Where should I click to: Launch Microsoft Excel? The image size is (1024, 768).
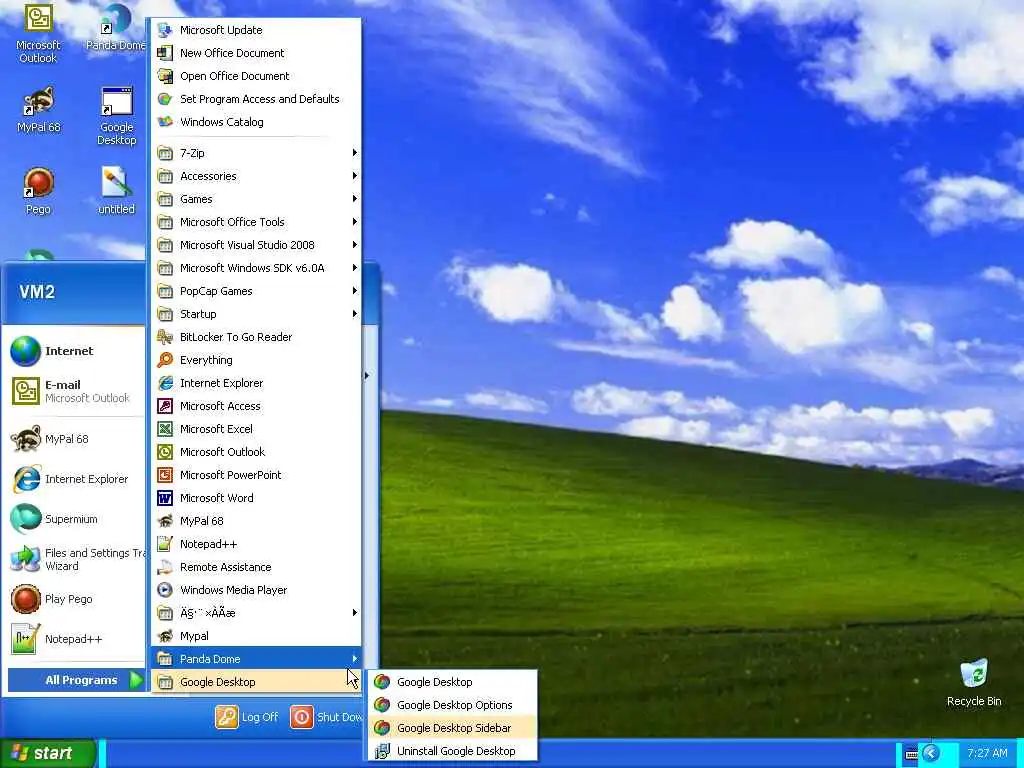click(x=256, y=429)
